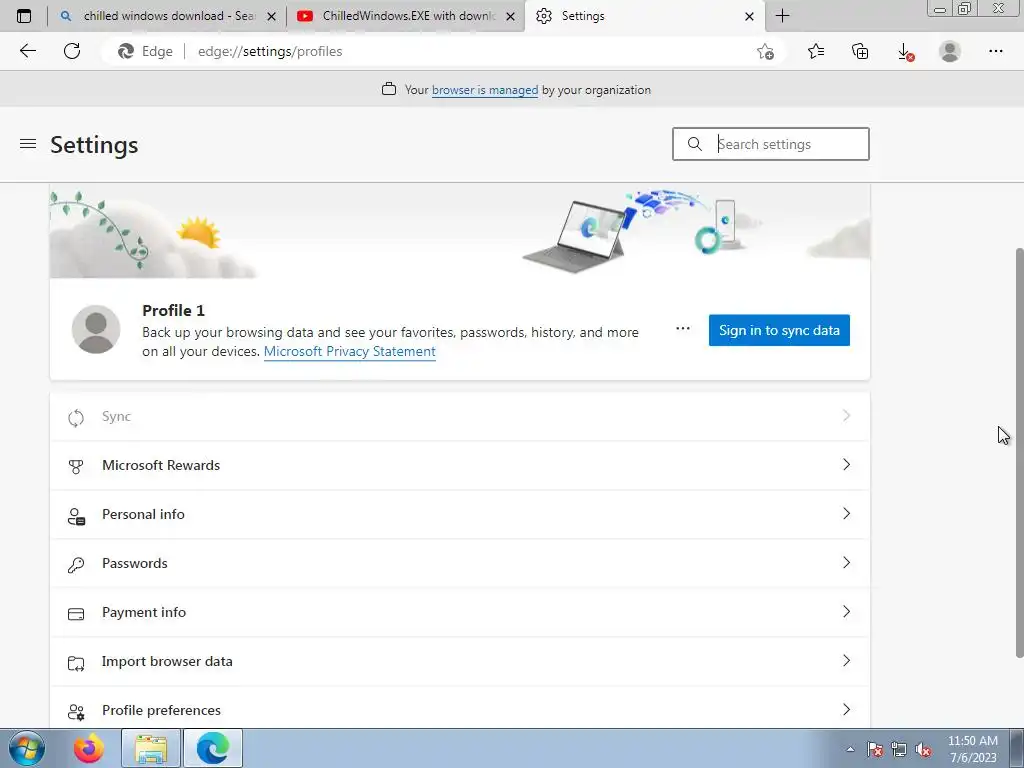Open Windows Explorer from the taskbar
Image resolution: width=1024 pixels, height=768 pixels.
(151, 748)
